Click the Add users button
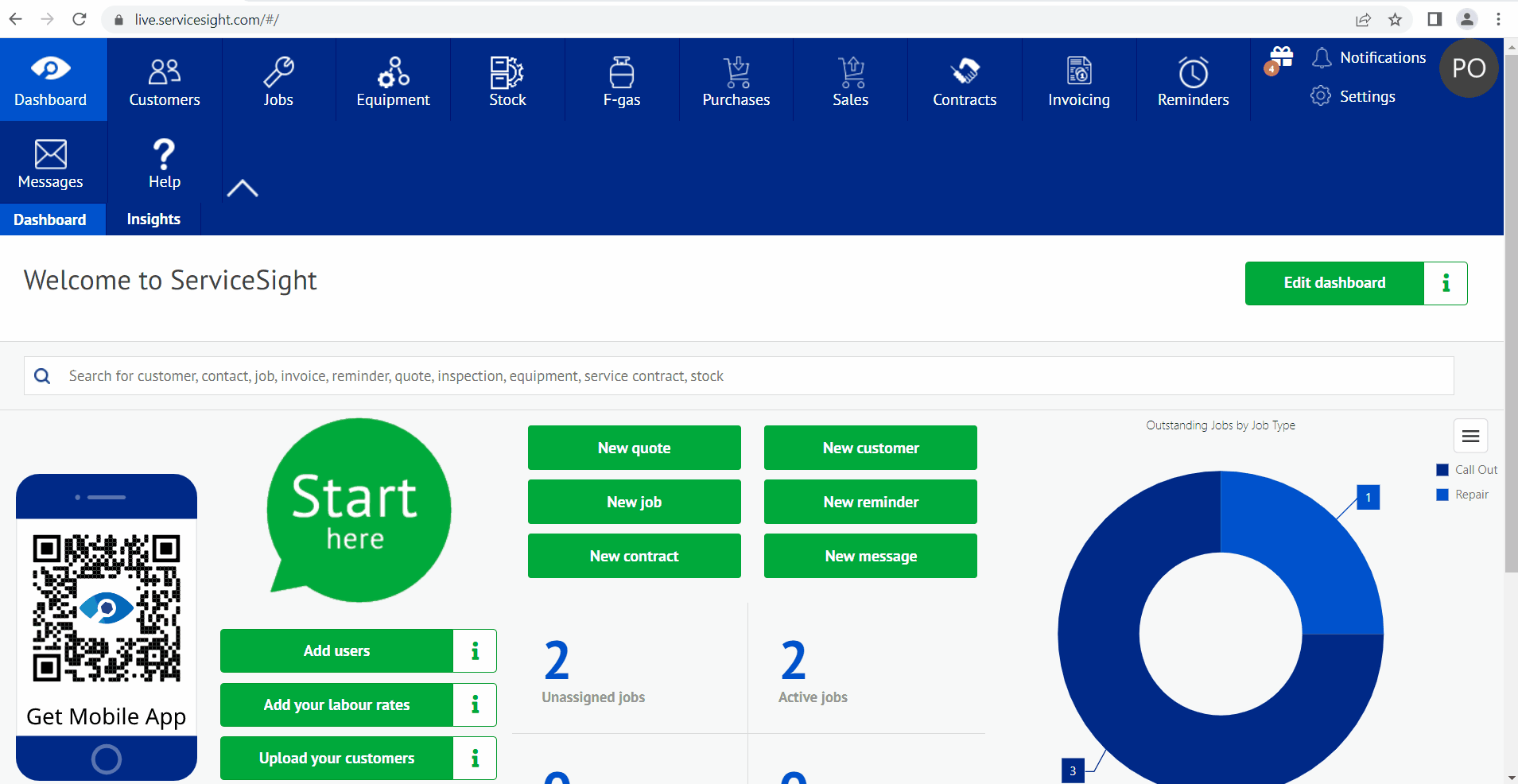Image resolution: width=1518 pixels, height=784 pixels. (x=336, y=650)
